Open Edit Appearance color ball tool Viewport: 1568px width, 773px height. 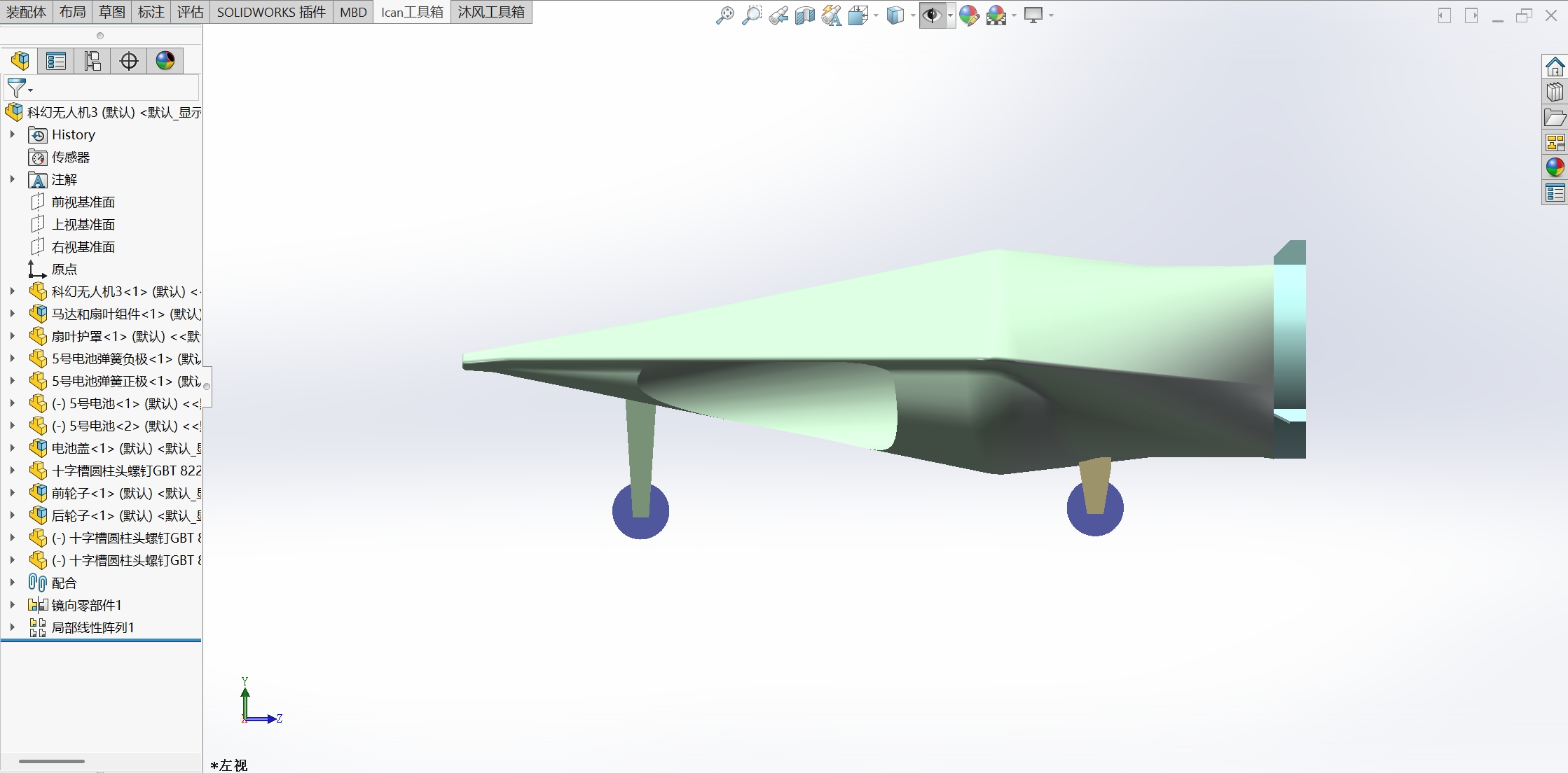click(x=968, y=15)
